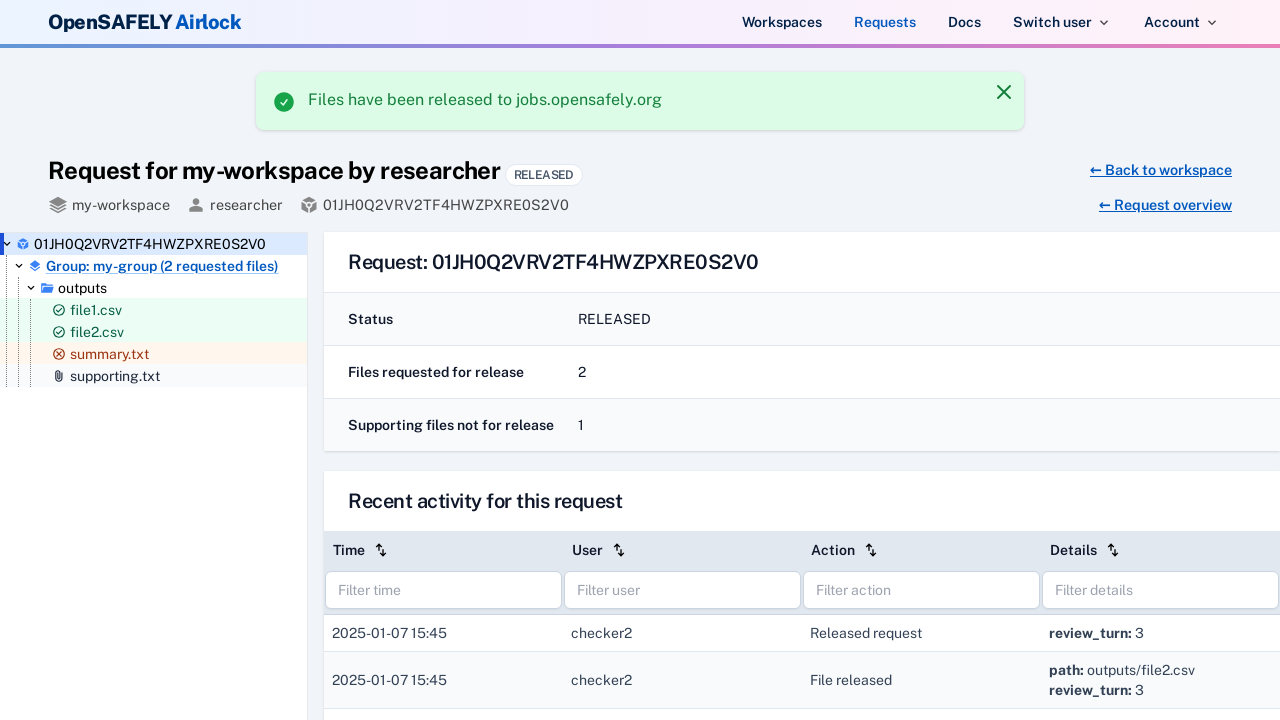Click the 'Released request' action cell

866,633
